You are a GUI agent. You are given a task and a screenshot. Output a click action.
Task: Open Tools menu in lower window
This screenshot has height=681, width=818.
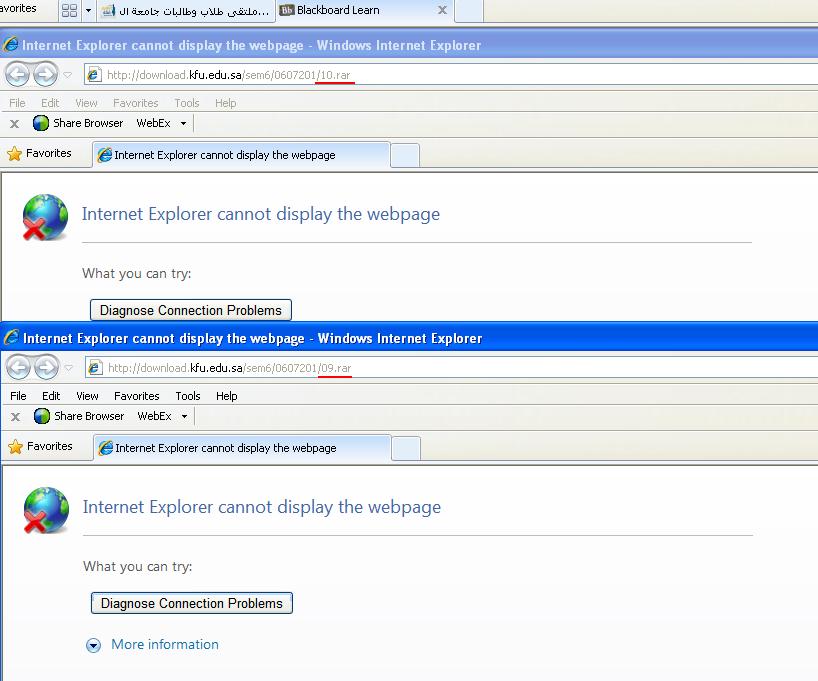coord(188,396)
